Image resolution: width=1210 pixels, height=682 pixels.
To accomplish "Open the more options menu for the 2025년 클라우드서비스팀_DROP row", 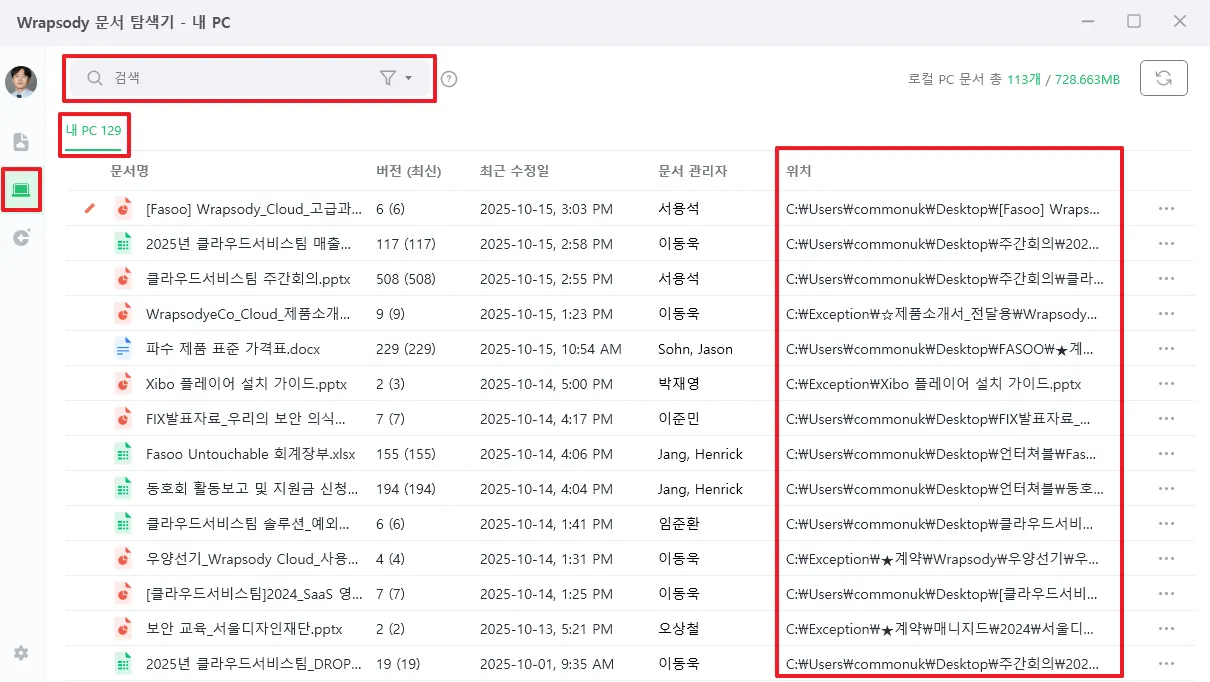I will tap(1165, 664).
